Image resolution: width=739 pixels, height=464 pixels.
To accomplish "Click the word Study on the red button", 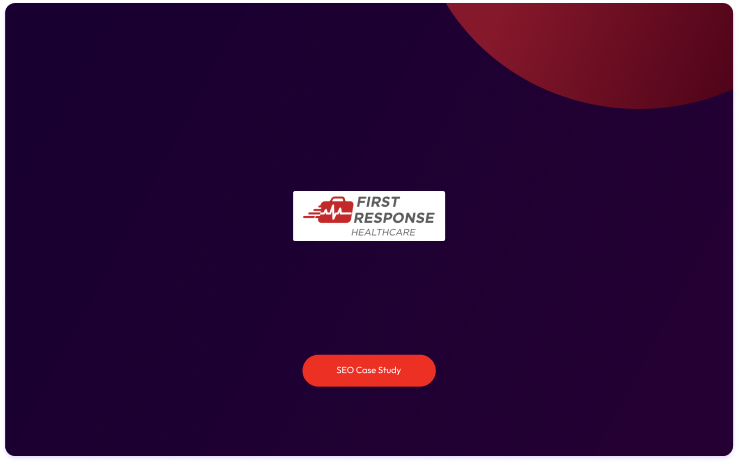I will [x=389, y=371].
